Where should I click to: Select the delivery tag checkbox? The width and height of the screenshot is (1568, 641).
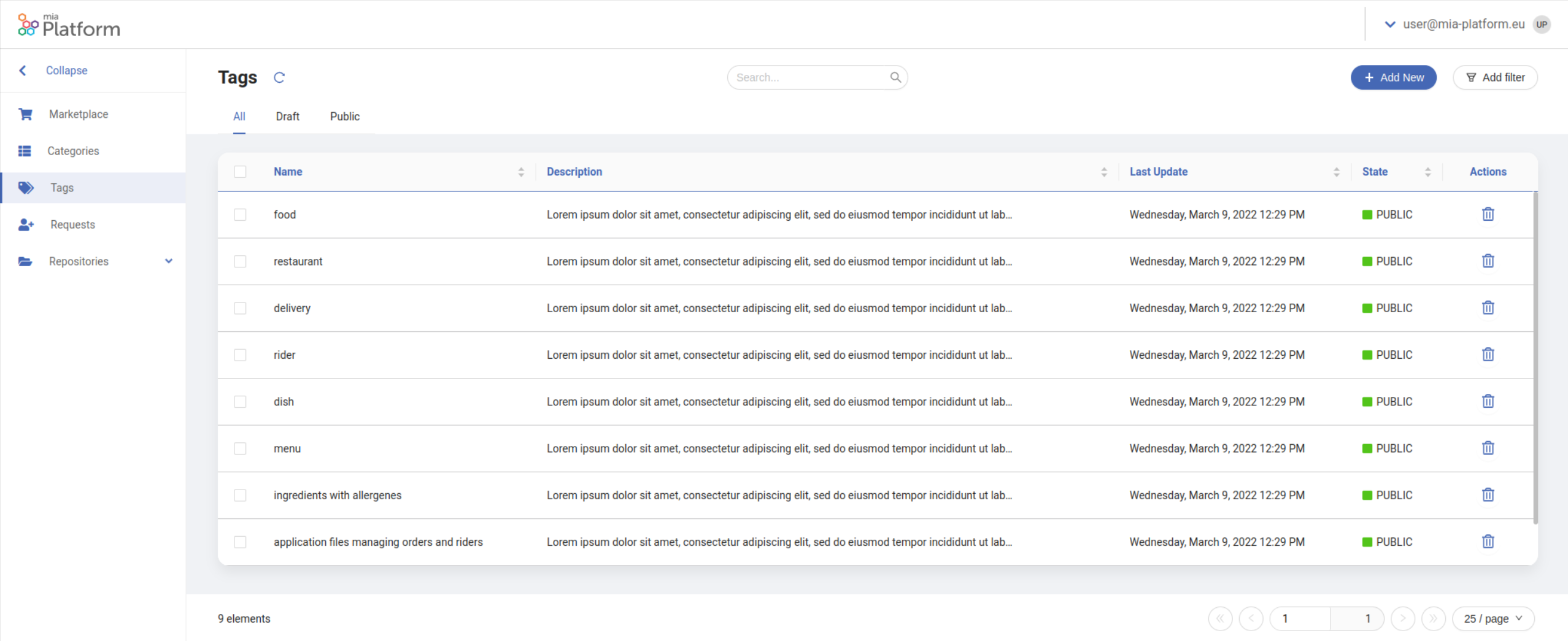(x=240, y=308)
